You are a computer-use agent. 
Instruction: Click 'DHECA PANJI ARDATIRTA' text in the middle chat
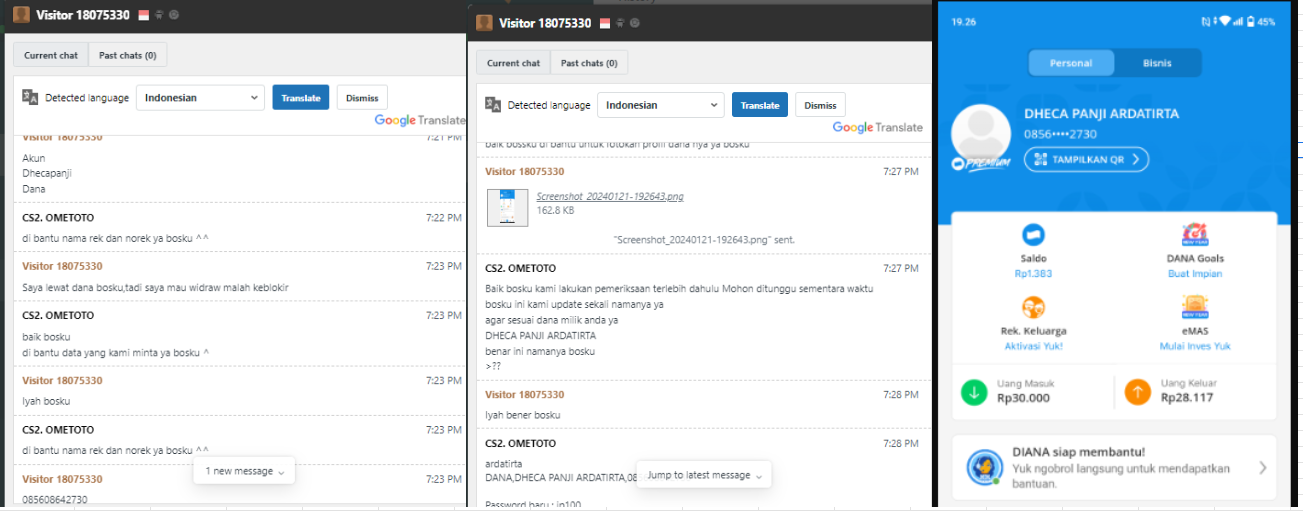540,336
